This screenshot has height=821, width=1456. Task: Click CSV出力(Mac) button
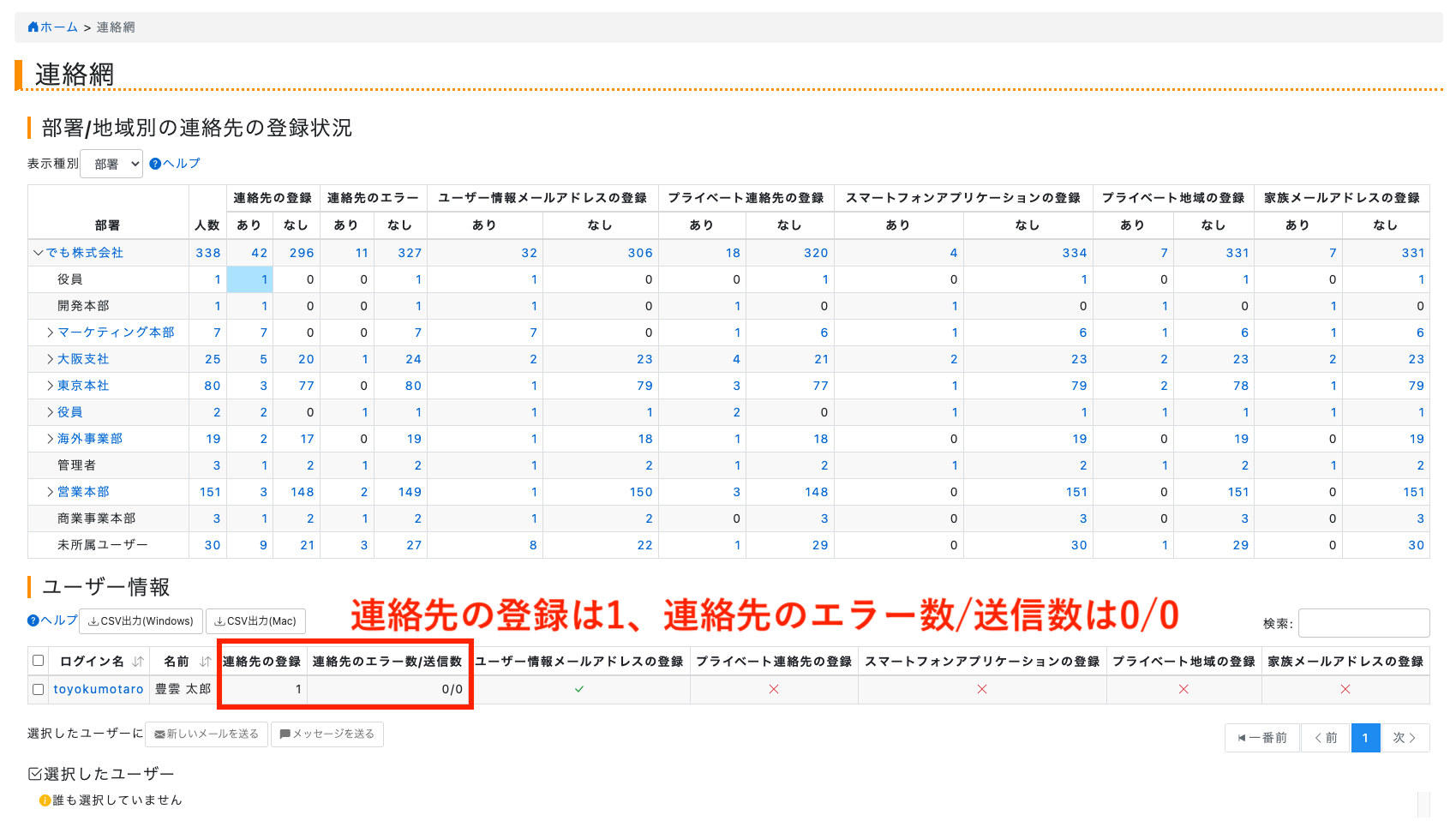[255, 621]
